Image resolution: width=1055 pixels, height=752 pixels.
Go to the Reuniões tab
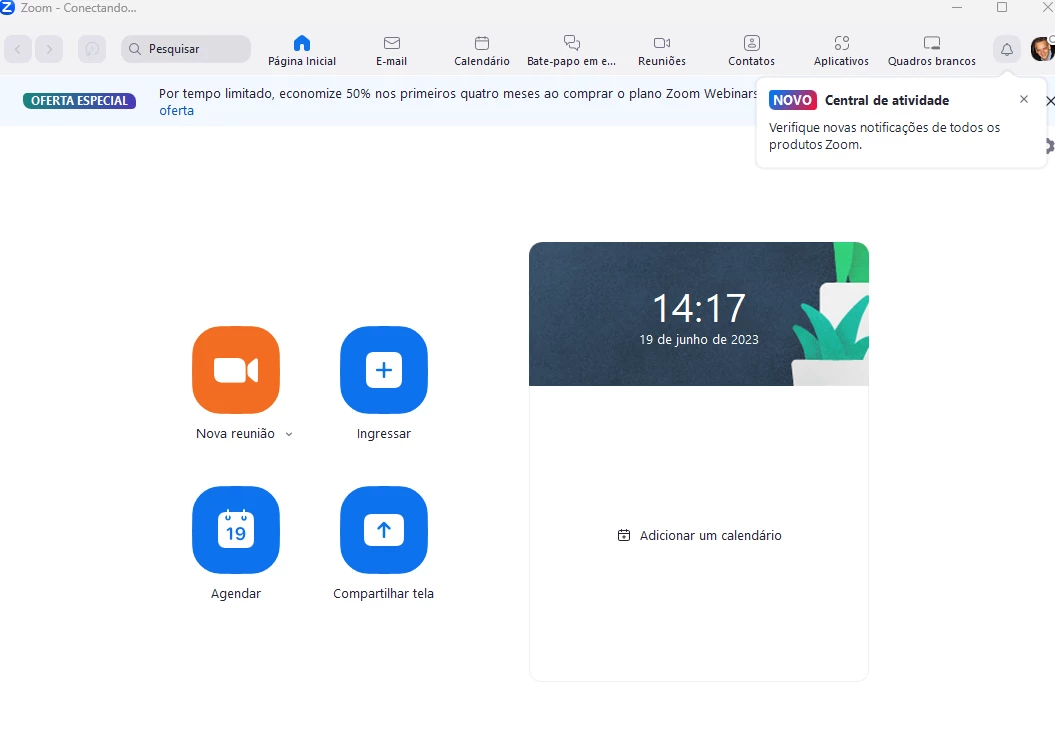coord(662,51)
